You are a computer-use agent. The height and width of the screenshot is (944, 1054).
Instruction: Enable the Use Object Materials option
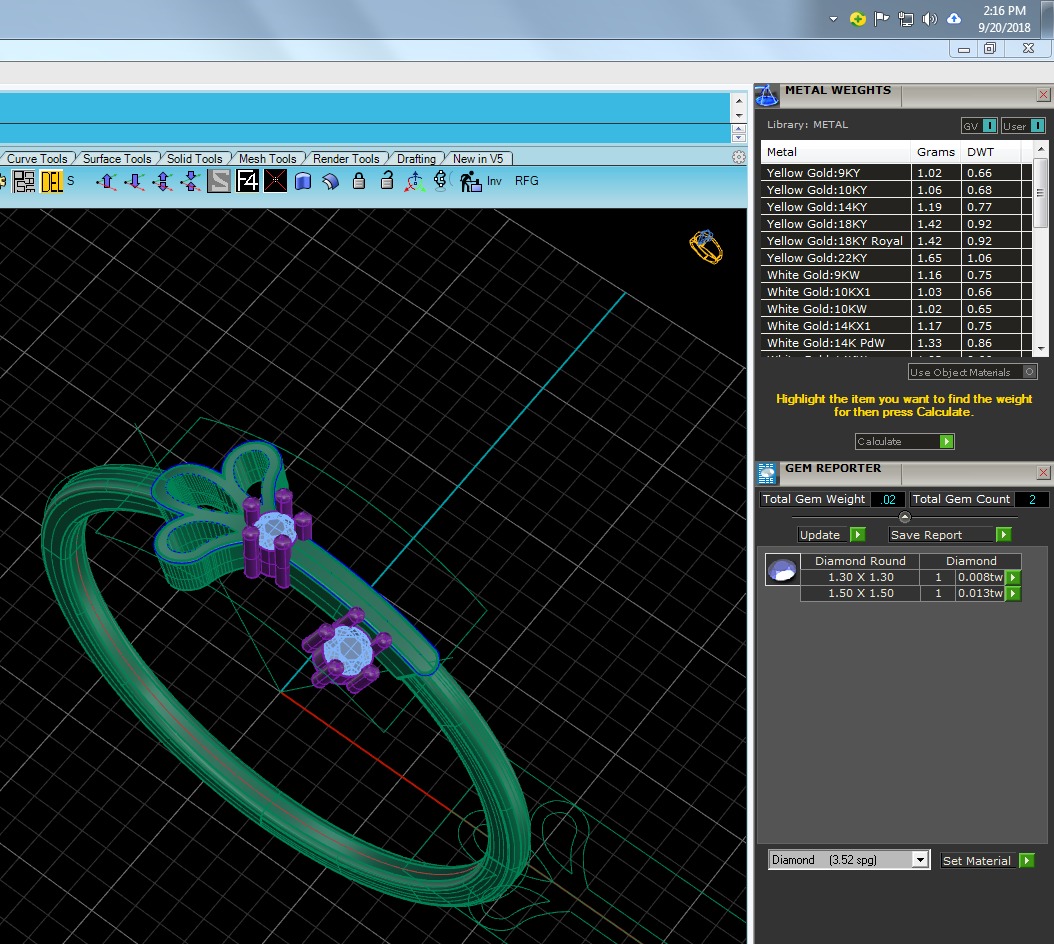(x=973, y=372)
